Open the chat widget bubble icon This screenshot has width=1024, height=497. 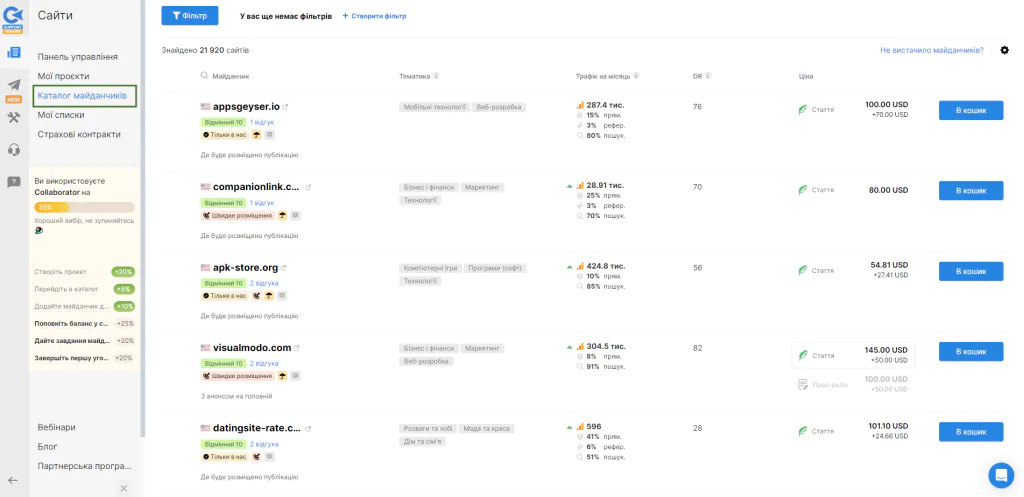(x=1001, y=475)
